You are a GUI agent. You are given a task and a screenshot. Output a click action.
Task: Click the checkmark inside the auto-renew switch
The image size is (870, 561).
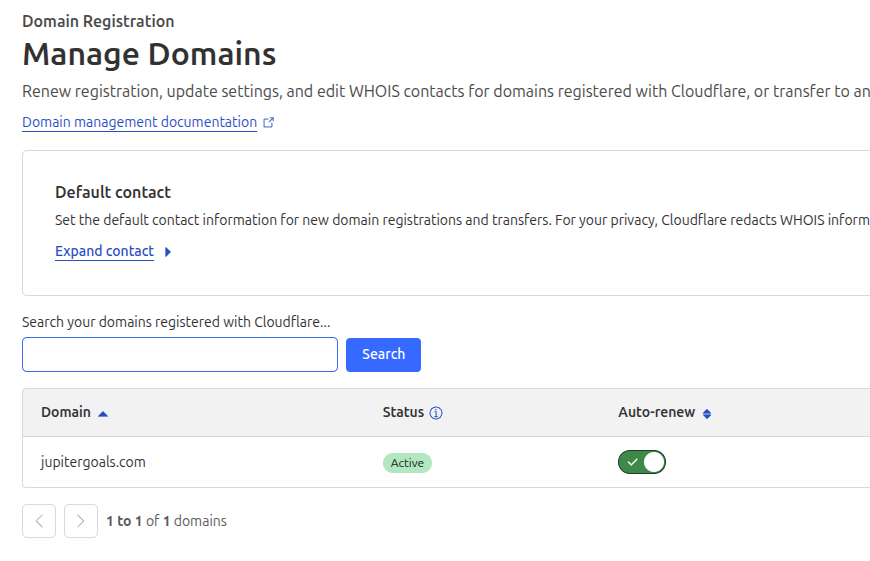632,462
